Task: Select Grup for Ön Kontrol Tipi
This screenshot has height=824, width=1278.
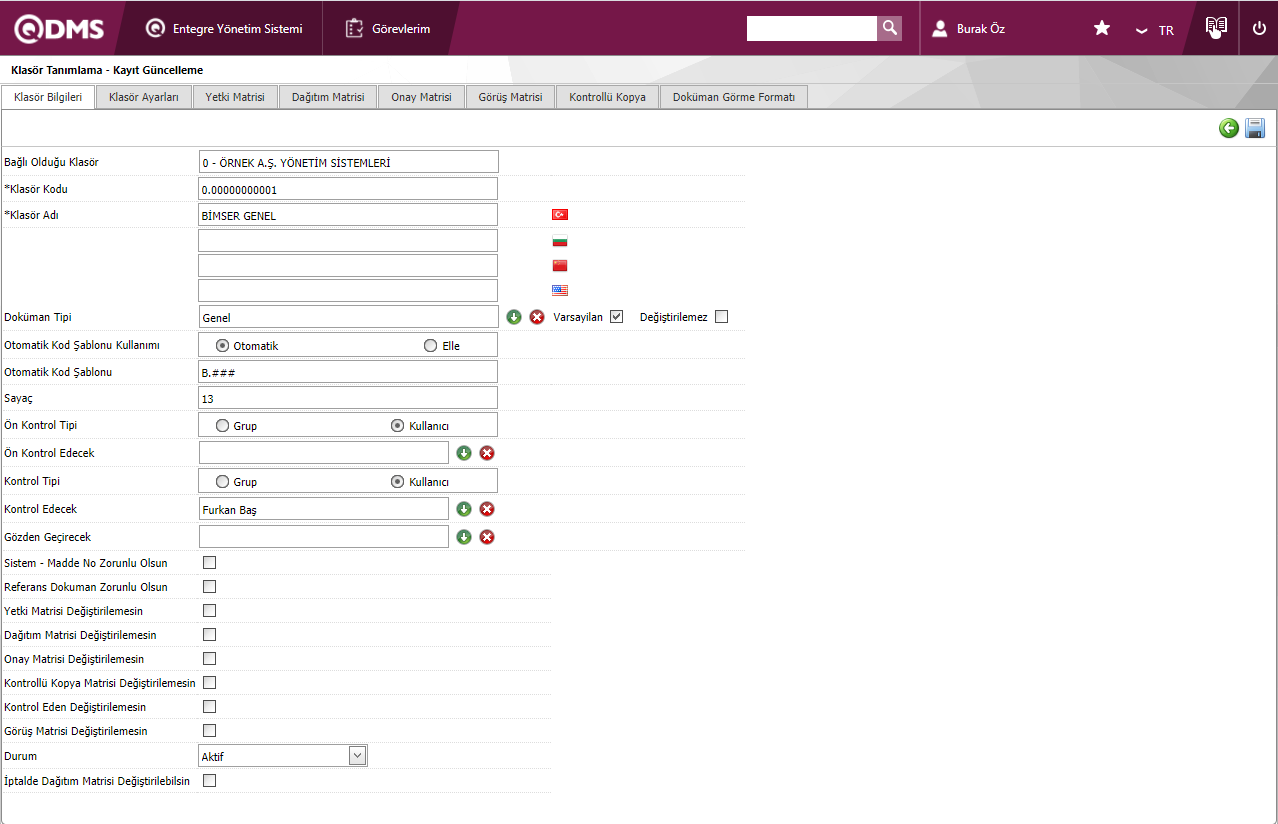Action: click(223, 425)
